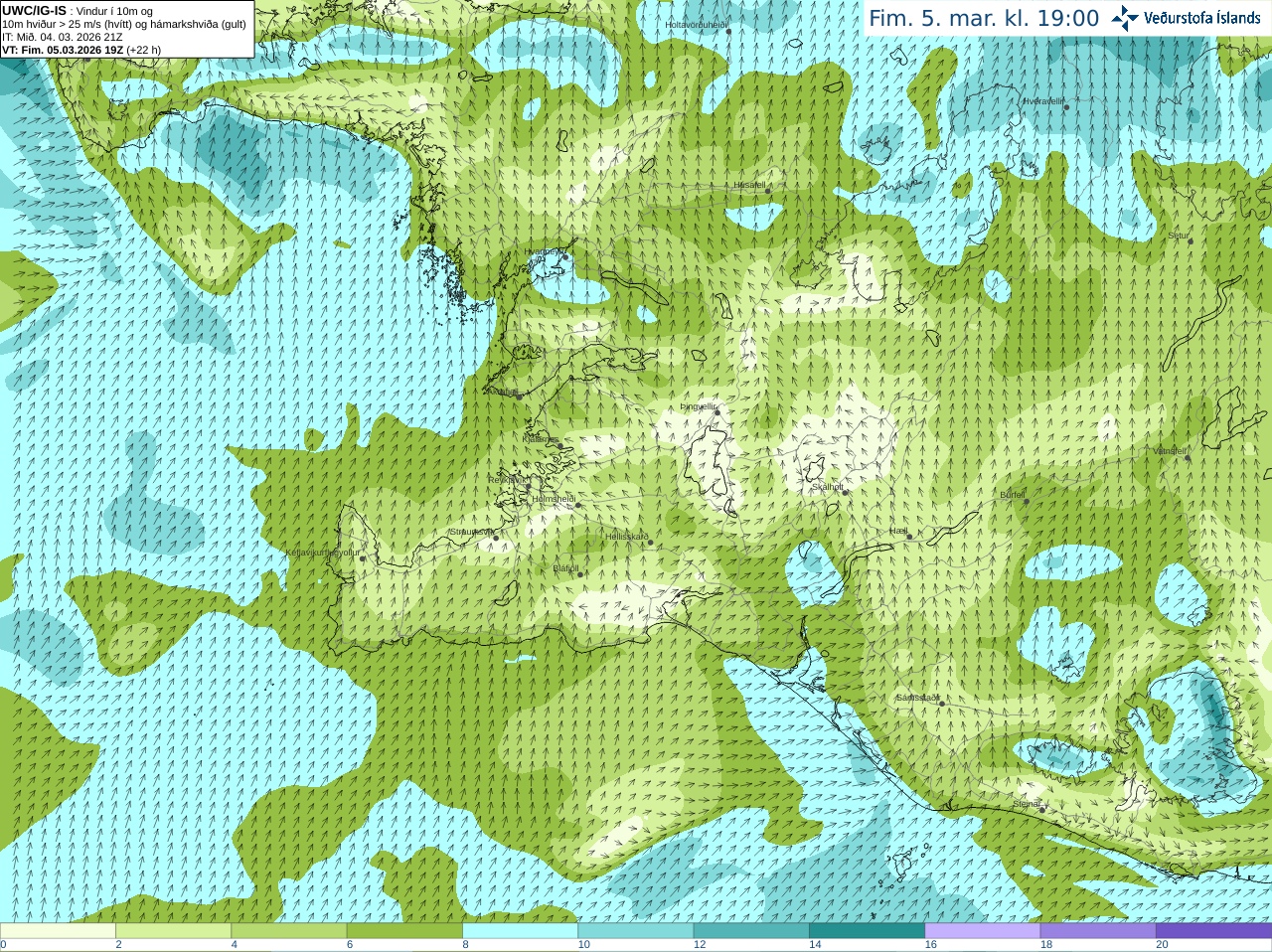Click the Hólmsheiði station label
This screenshot has height=952, width=1272.
554,499
